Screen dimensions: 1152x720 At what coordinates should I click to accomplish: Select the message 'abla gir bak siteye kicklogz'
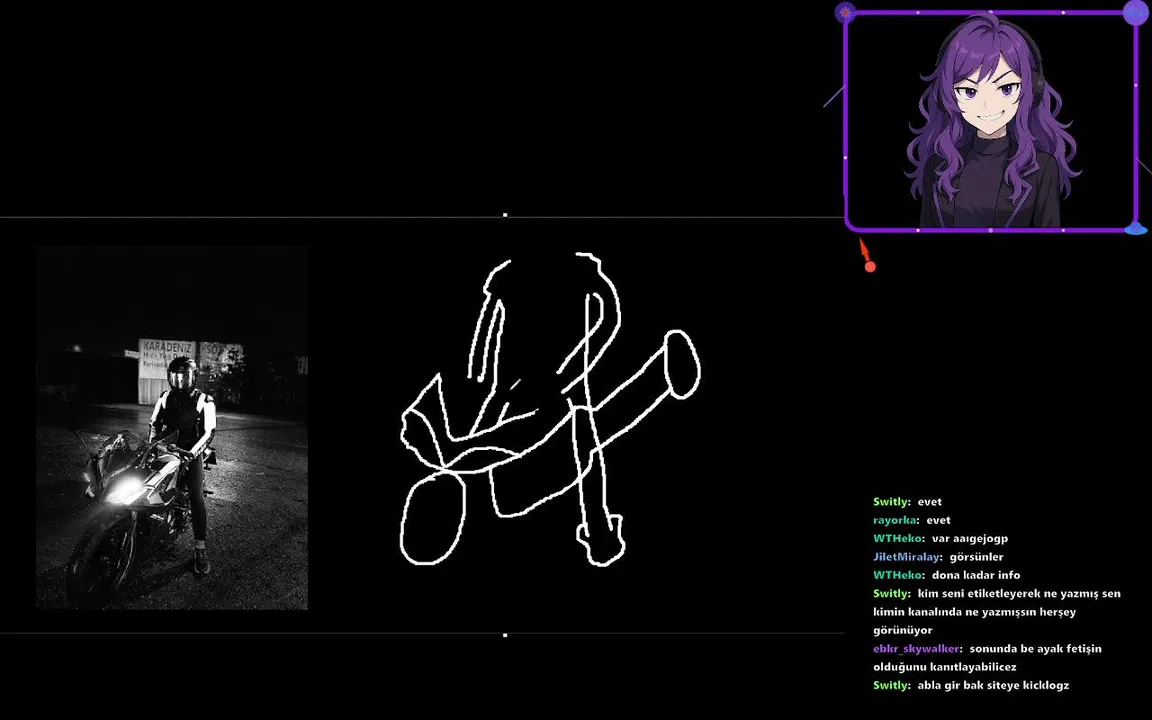(x=993, y=685)
